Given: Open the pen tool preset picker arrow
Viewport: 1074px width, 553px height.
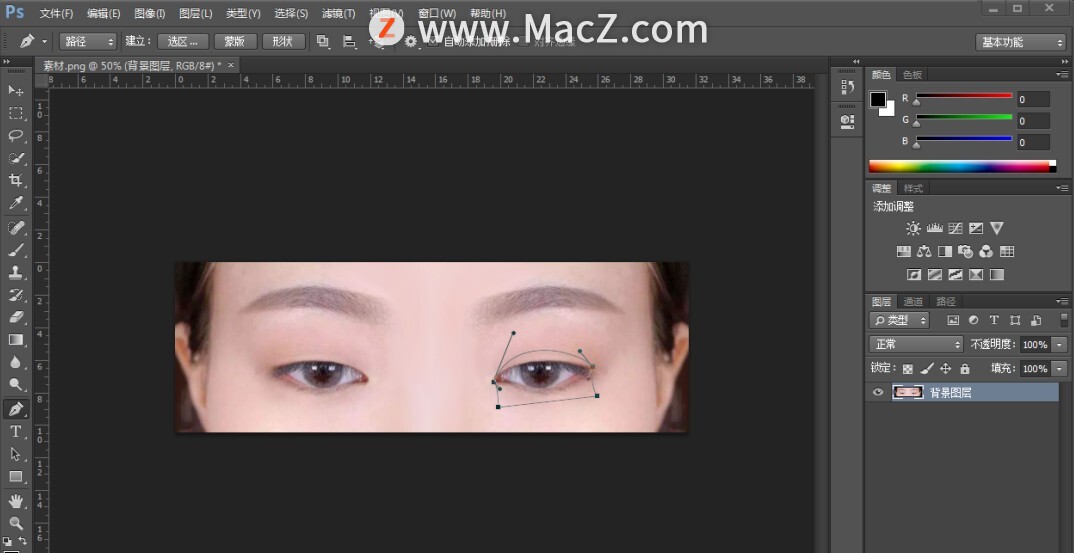Looking at the screenshot, I should click(45, 42).
